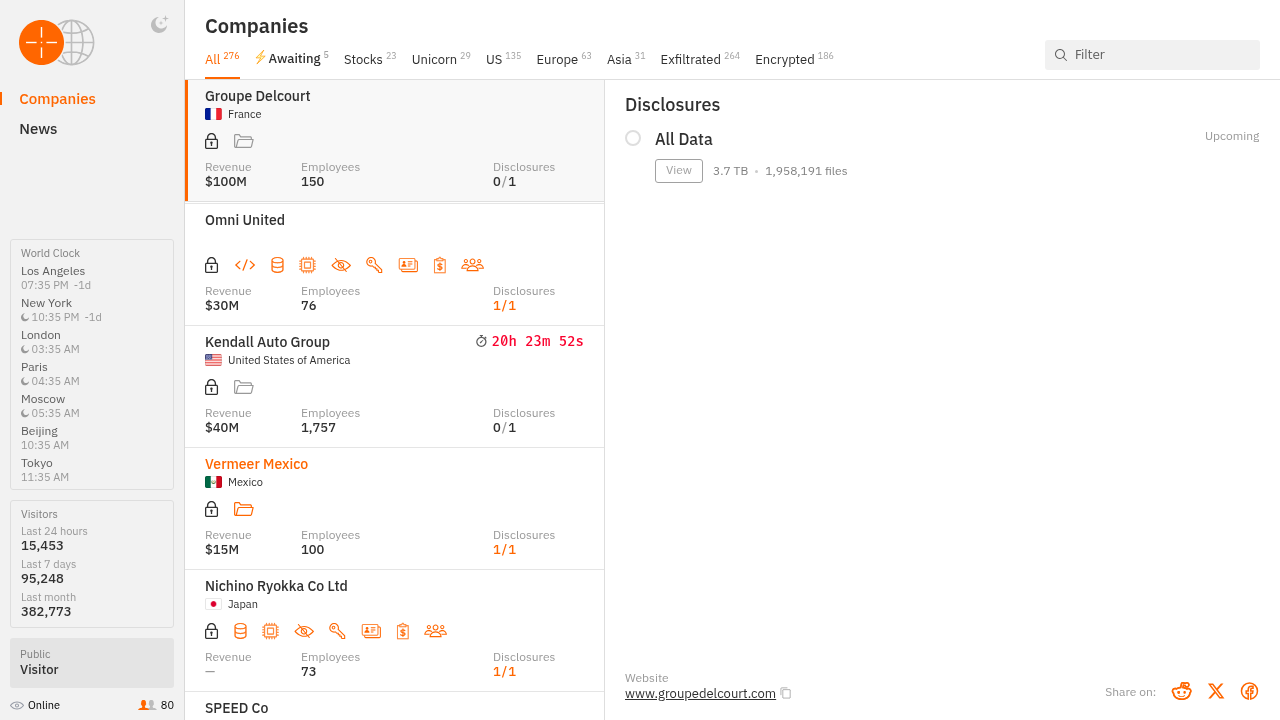The height and width of the screenshot is (720, 1280).
Task: Click Omni United processor chip icon
Action: click(307, 265)
